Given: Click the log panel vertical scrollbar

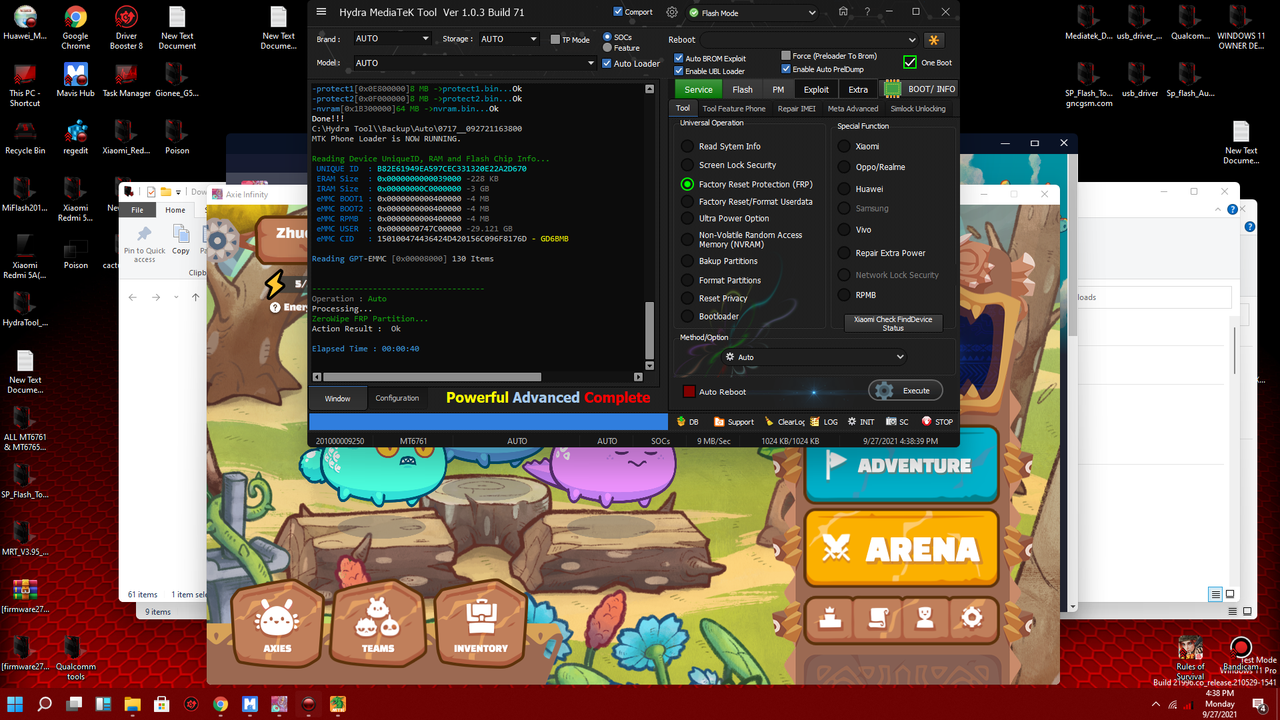Looking at the screenshot, I should tap(650, 225).
